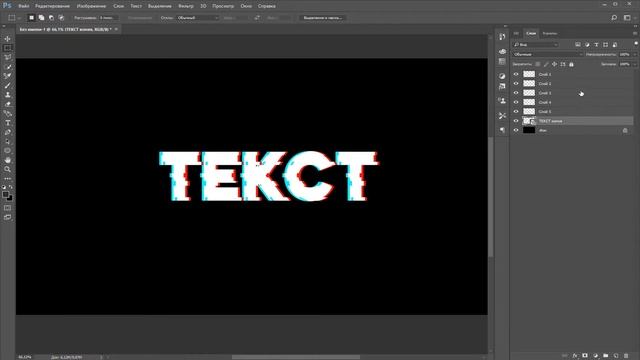
Task: Open the Edit Toolbar three-dots button
Action: 7,179
